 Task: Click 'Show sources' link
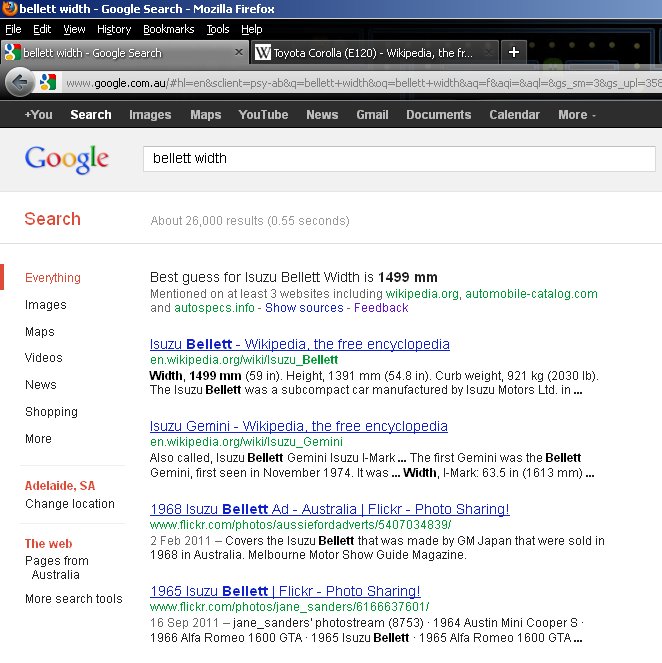[304, 308]
